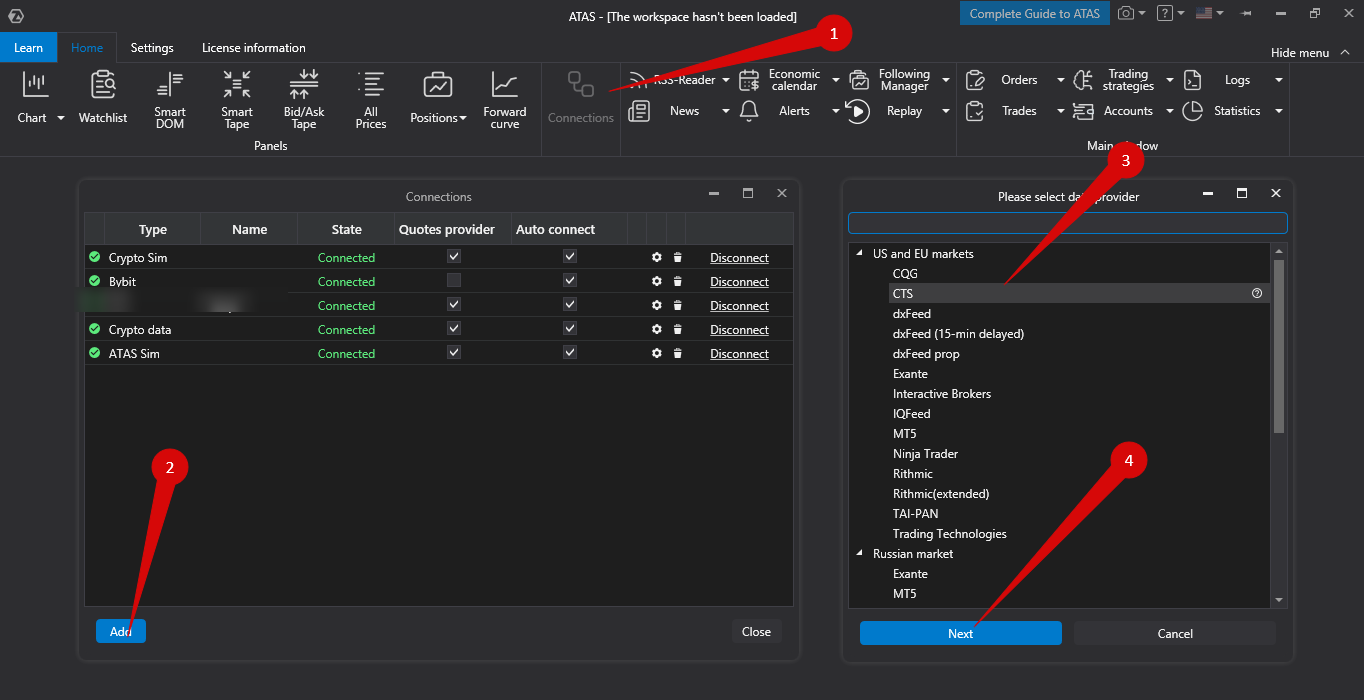Open the Alerts bell icon
This screenshot has width=1364, height=700.
749,111
